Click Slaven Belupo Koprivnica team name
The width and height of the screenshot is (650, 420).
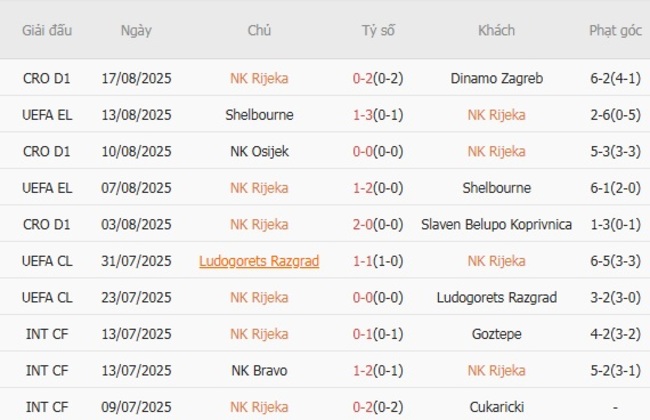point(496,224)
